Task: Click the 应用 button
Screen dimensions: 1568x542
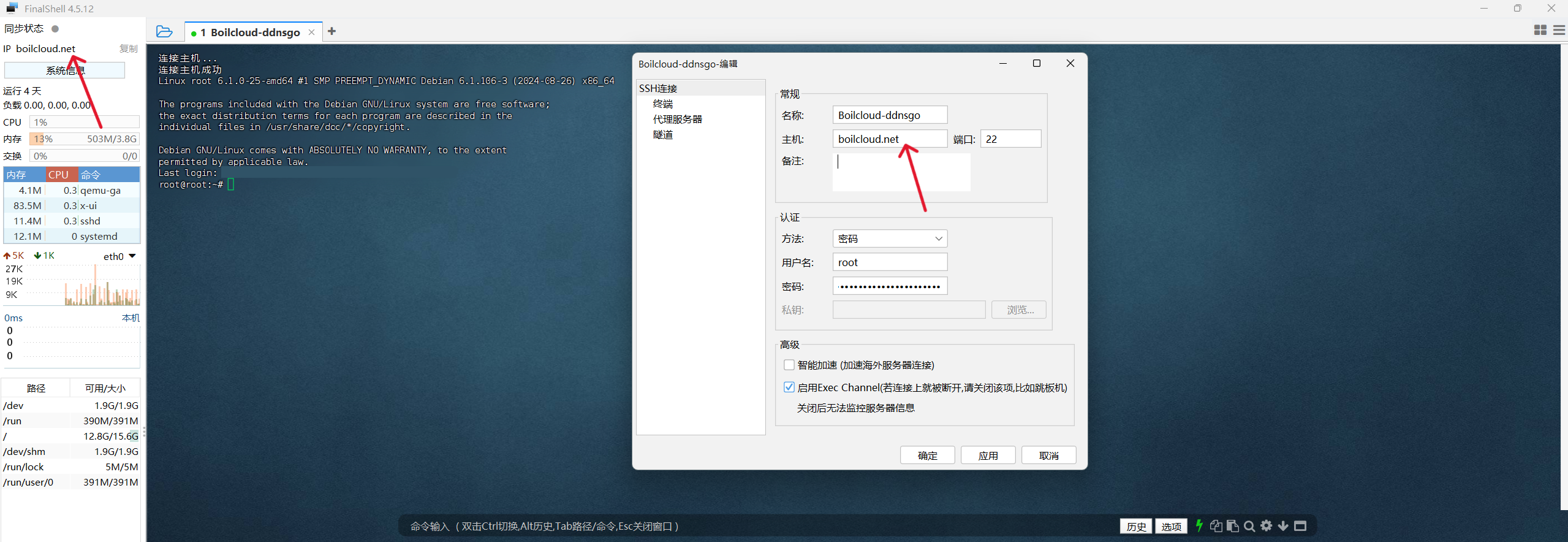Action: pyautogui.click(x=988, y=455)
